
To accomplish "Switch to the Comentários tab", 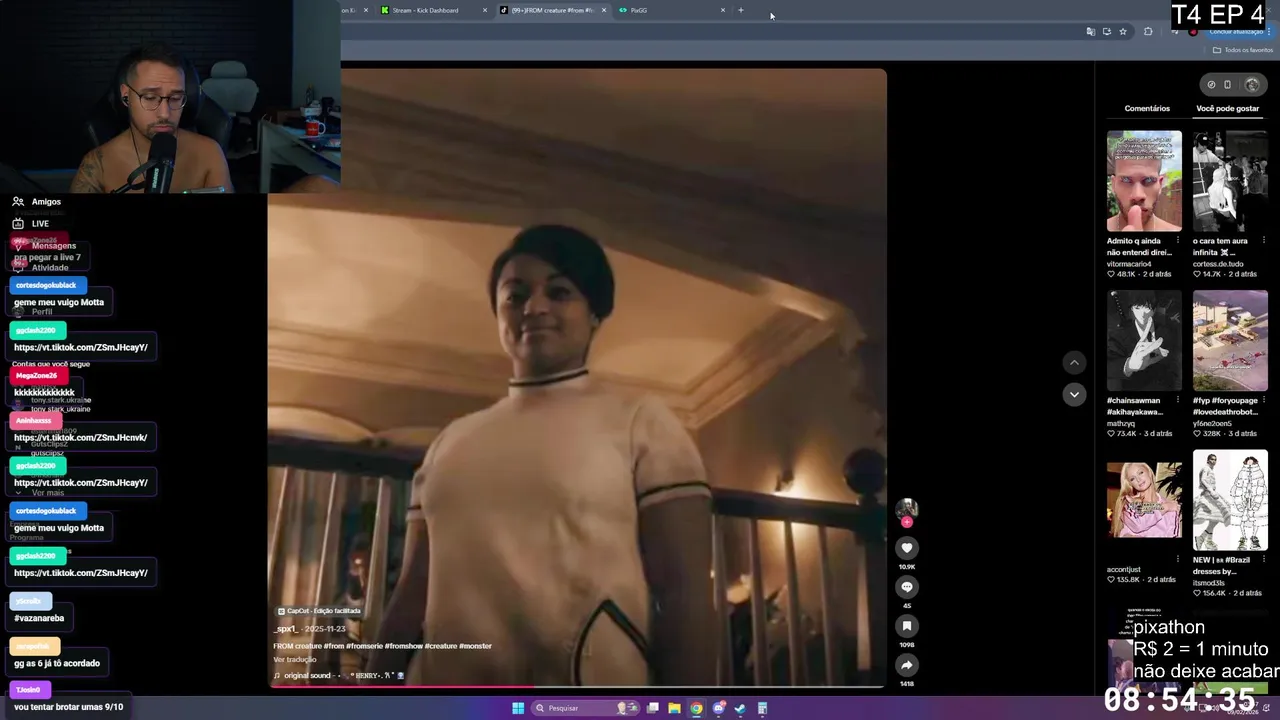I will pos(1147,108).
